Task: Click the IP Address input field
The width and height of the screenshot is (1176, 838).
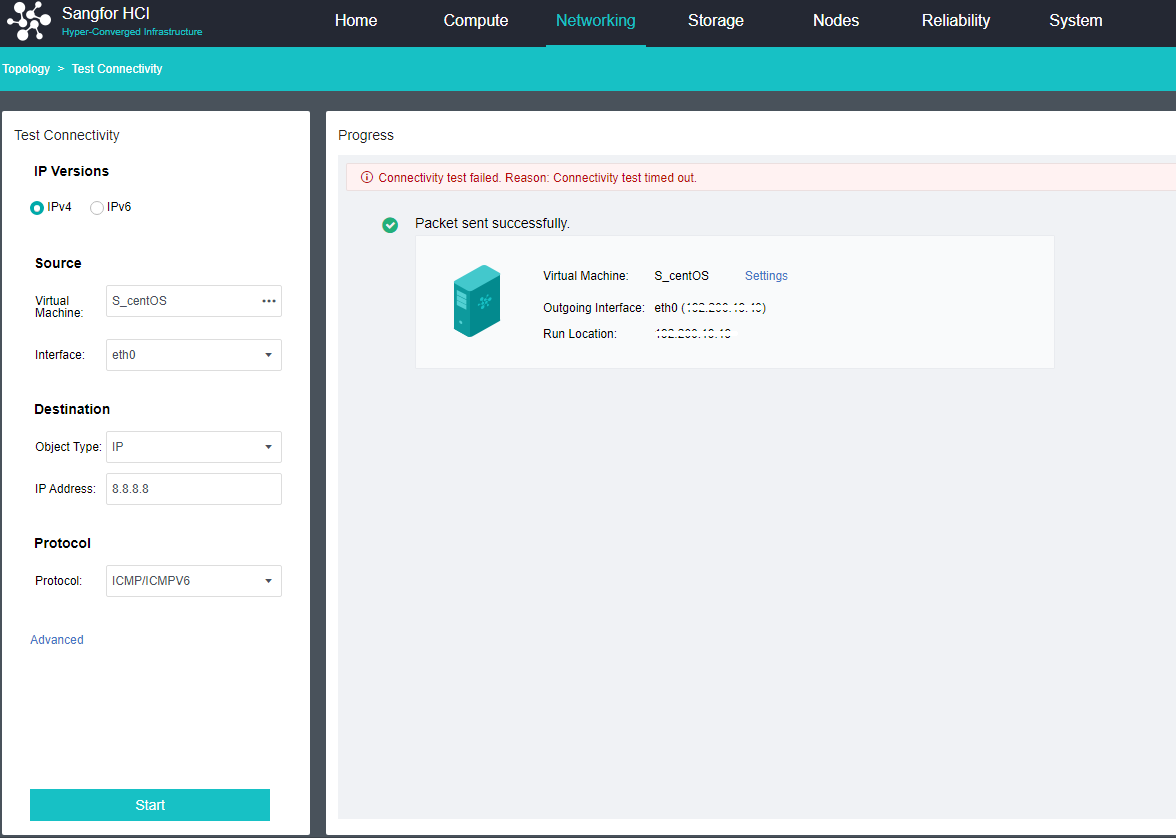Action: point(193,489)
